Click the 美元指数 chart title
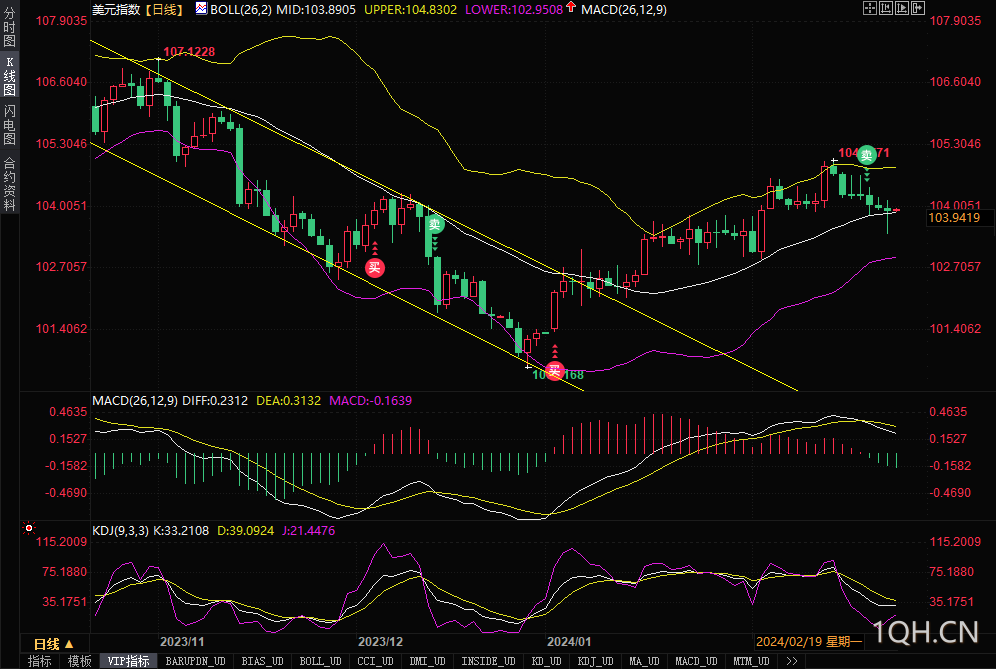 116,10
